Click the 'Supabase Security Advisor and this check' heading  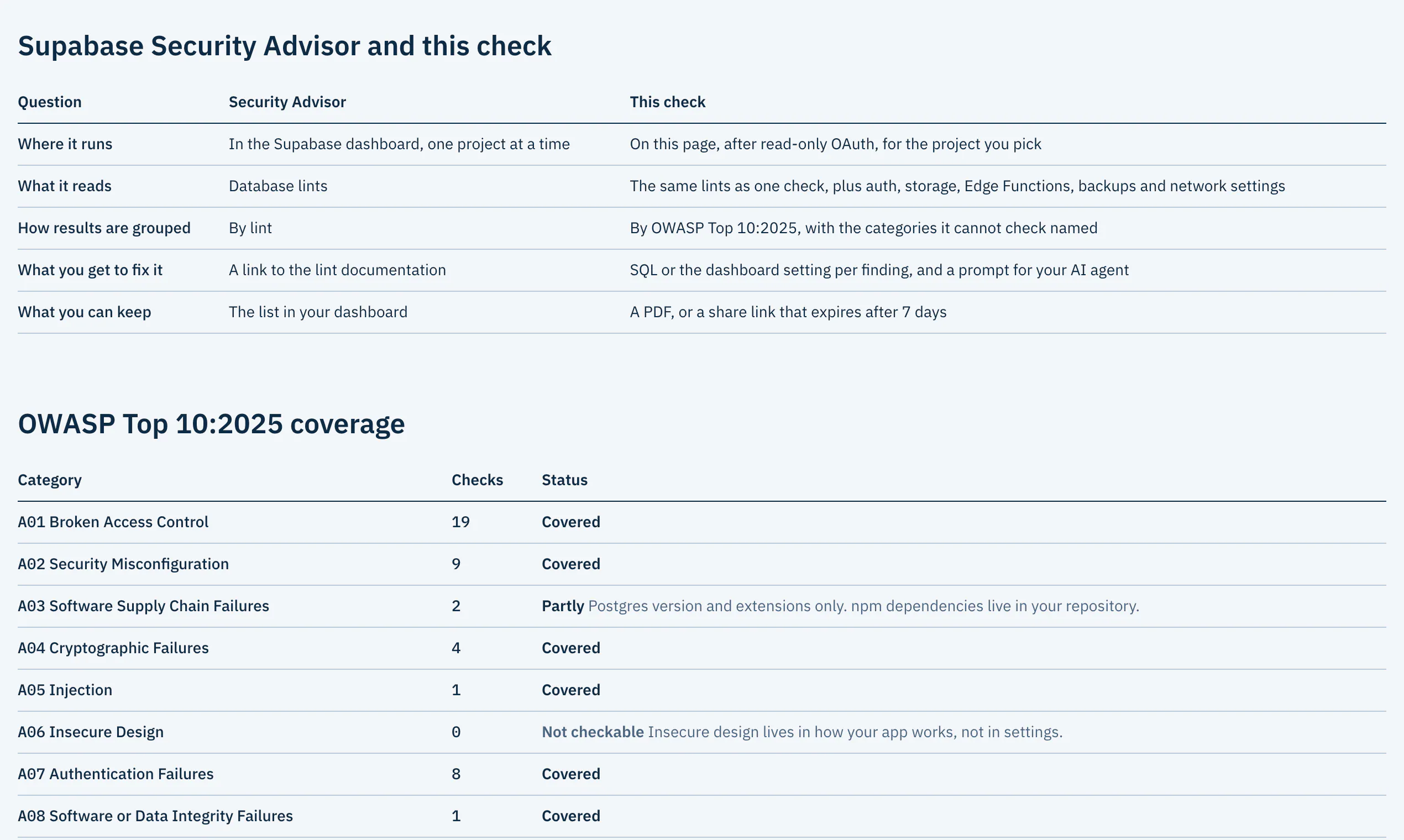(284, 46)
